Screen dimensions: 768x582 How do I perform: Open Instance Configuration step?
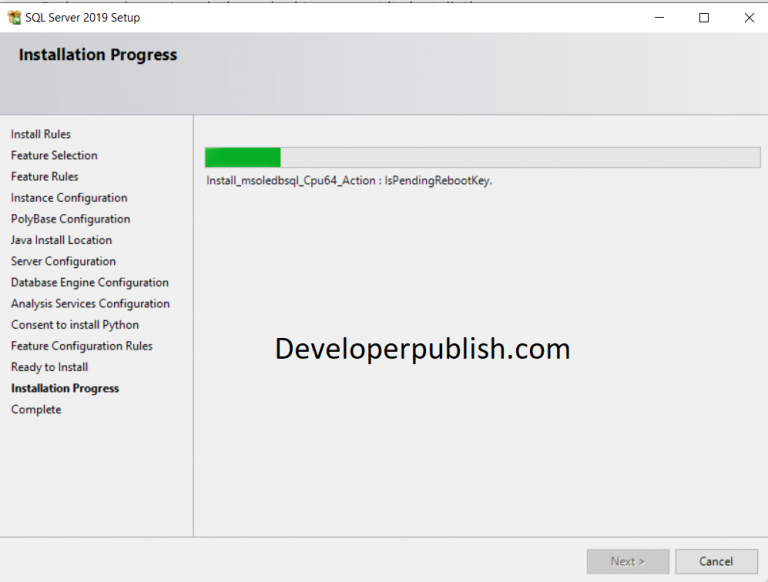(x=69, y=198)
